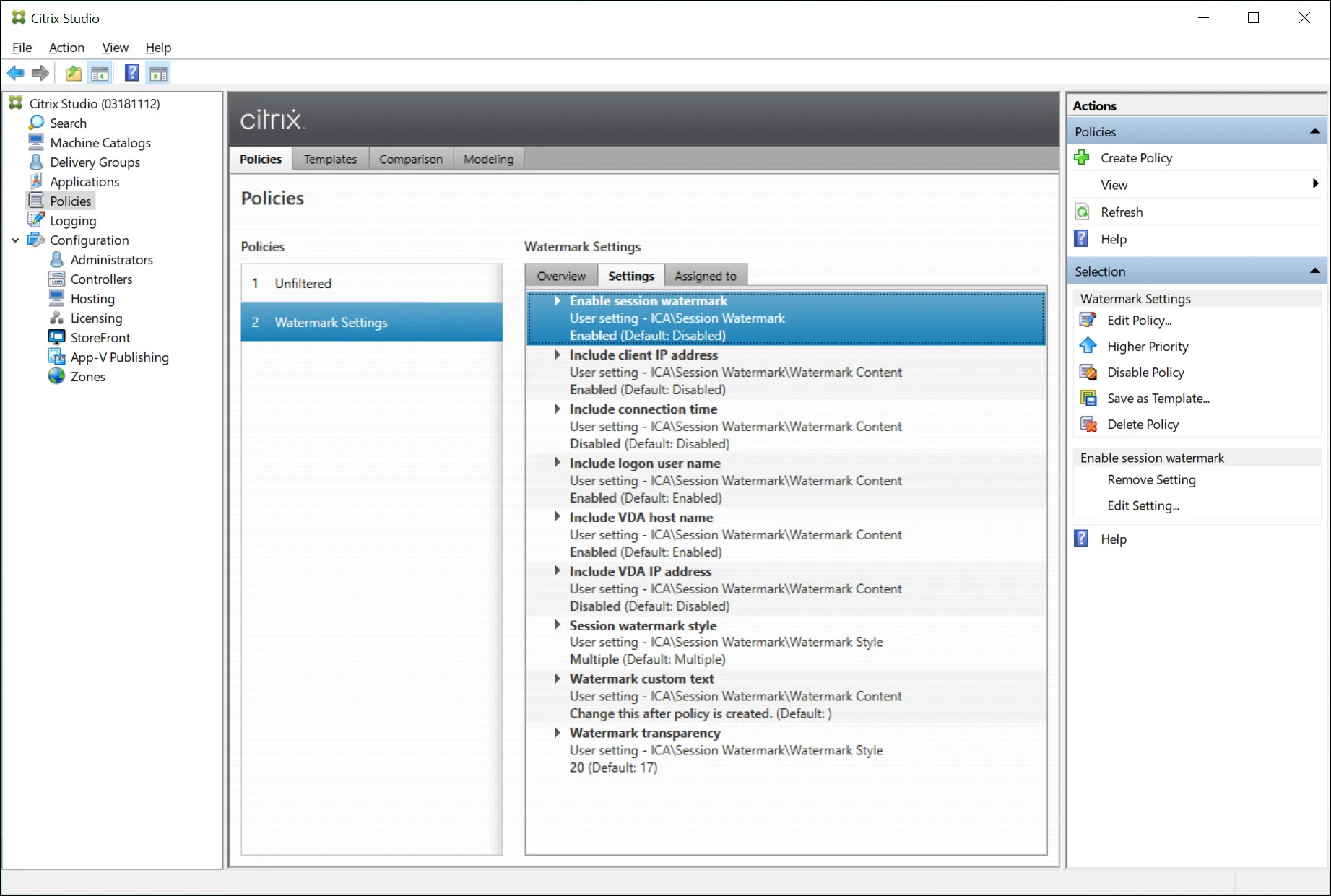Click Edit Setting... action
The height and width of the screenshot is (896, 1331).
point(1143,505)
